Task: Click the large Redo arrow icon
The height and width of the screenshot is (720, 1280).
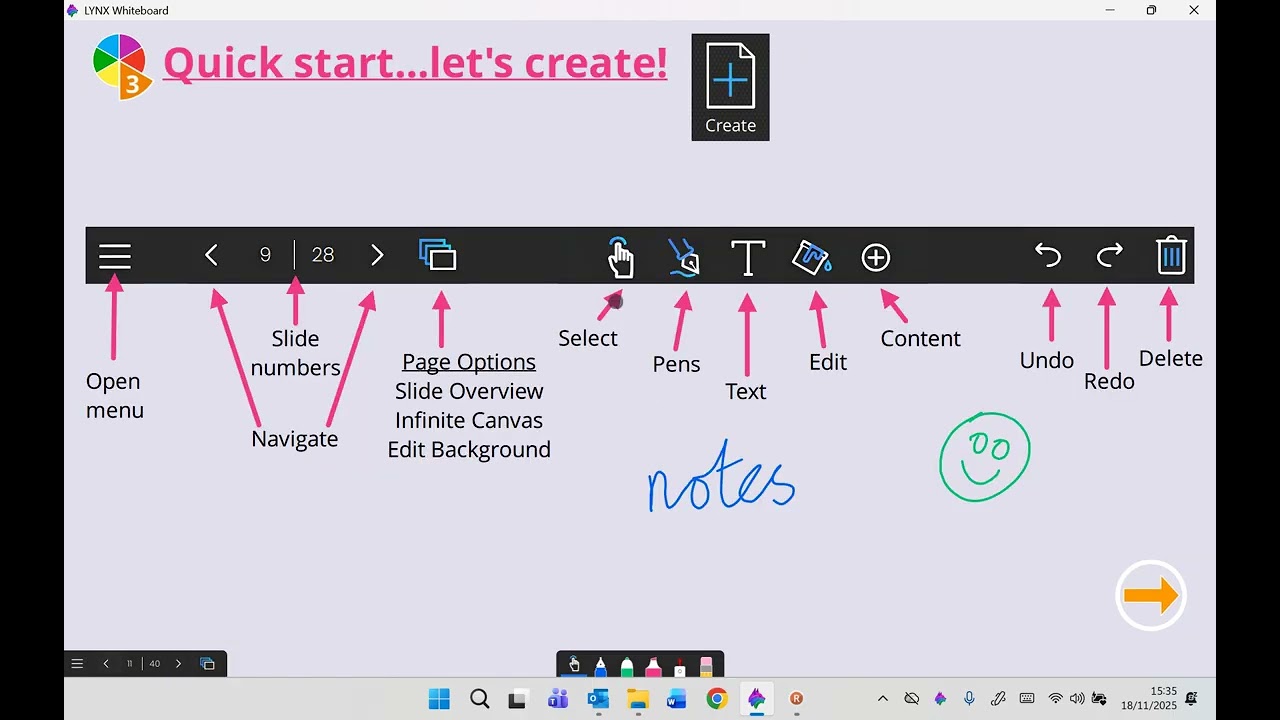Action: 1110,256
